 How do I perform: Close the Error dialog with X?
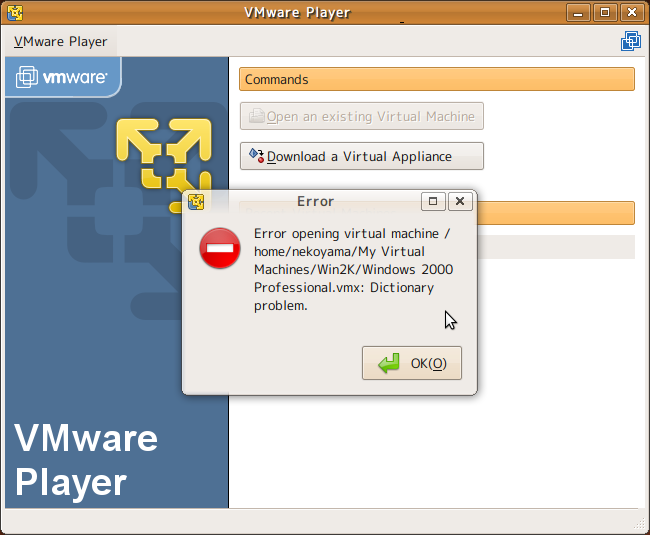459,201
